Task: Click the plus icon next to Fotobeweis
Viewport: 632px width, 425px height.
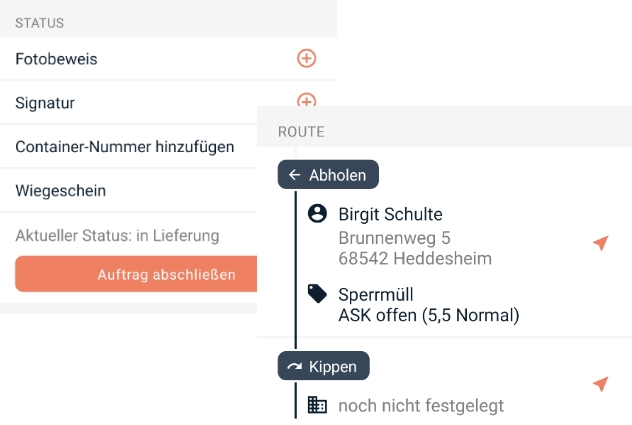Action: (x=307, y=59)
